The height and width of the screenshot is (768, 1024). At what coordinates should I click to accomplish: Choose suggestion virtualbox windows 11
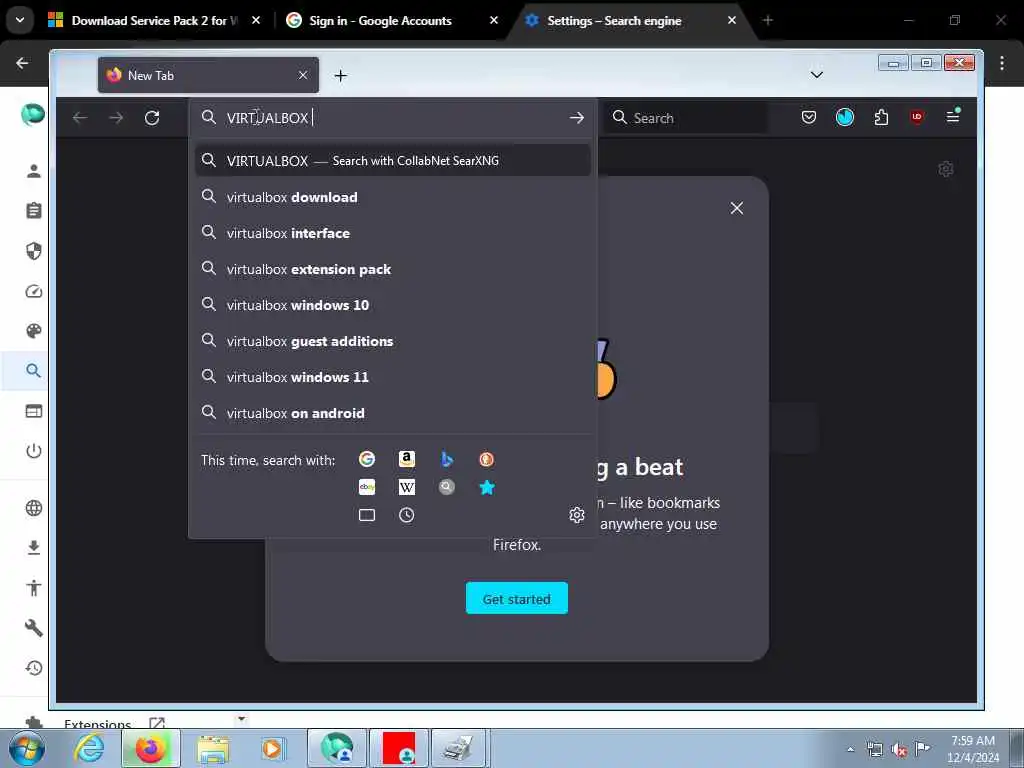[x=392, y=377]
